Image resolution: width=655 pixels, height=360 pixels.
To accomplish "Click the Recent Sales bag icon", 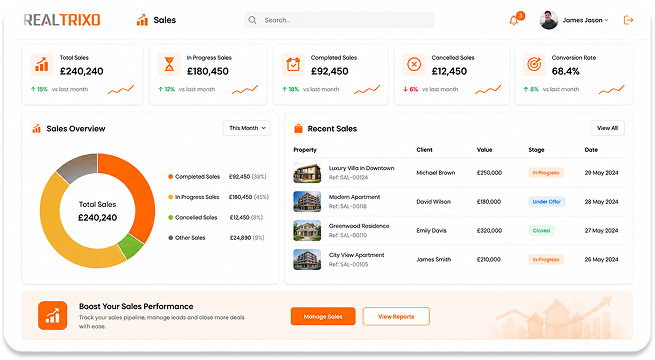I will coord(298,129).
